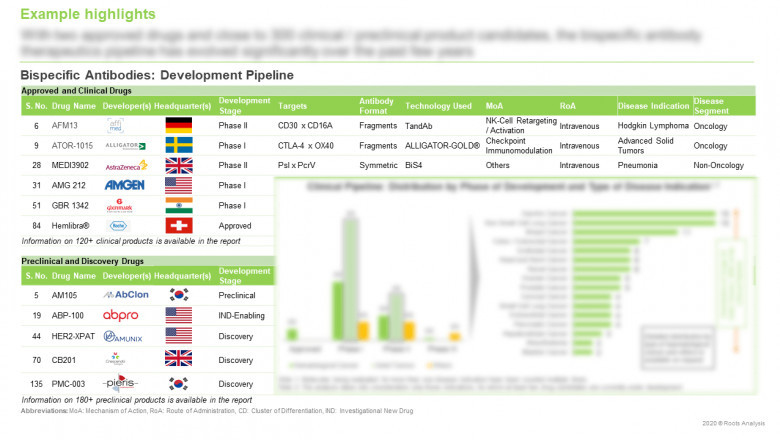Click the South Korean flag in AM105 row
Image resolution: width=780 pixels, height=440 pixels.
coord(179,294)
